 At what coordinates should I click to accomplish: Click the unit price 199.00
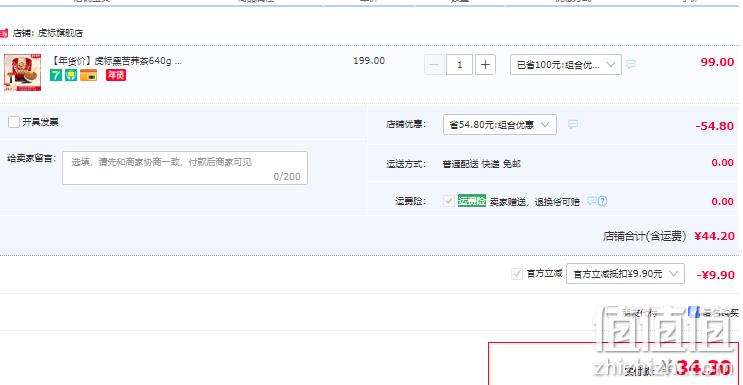[369, 61]
